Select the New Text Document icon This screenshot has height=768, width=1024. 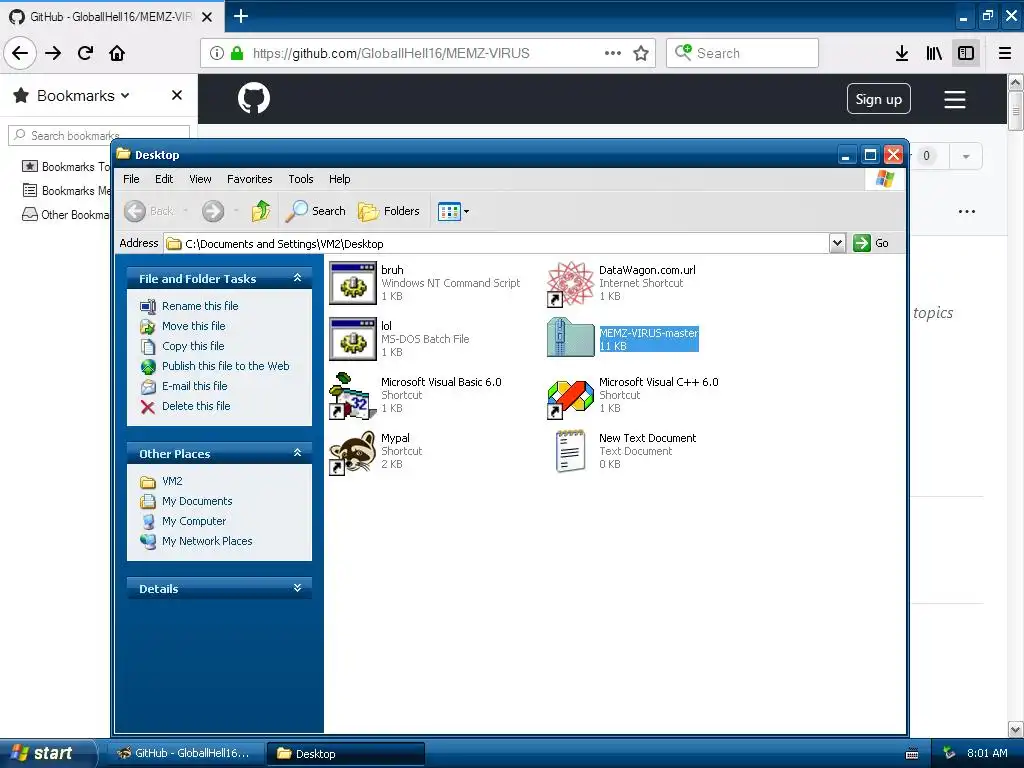click(x=570, y=451)
